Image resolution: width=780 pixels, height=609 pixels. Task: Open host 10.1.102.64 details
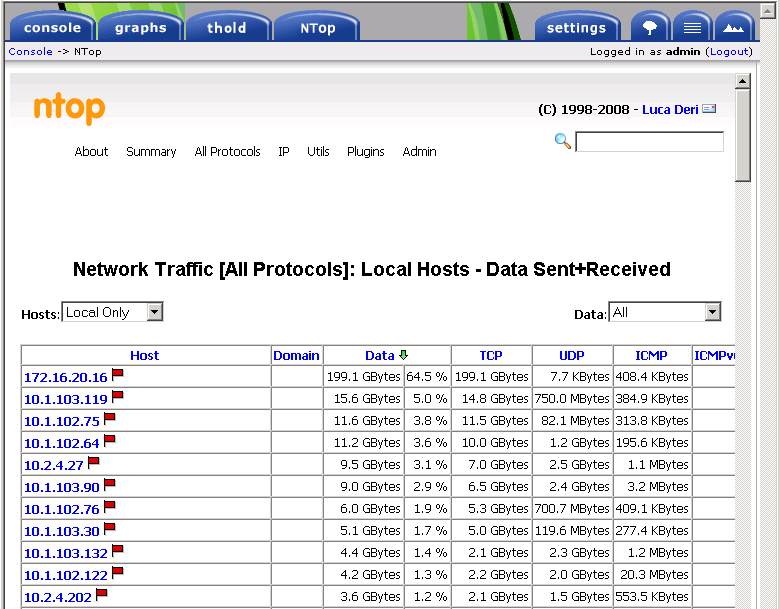(x=62, y=443)
